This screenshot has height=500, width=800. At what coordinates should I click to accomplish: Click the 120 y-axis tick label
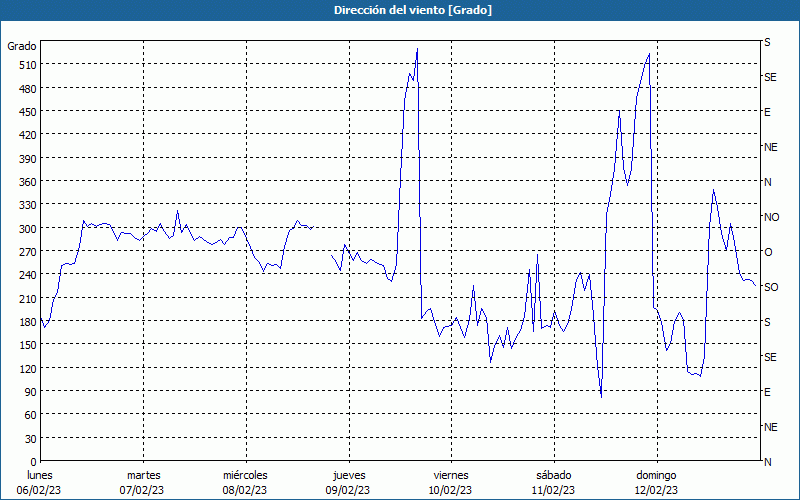pyautogui.click(x=28, y=368)
